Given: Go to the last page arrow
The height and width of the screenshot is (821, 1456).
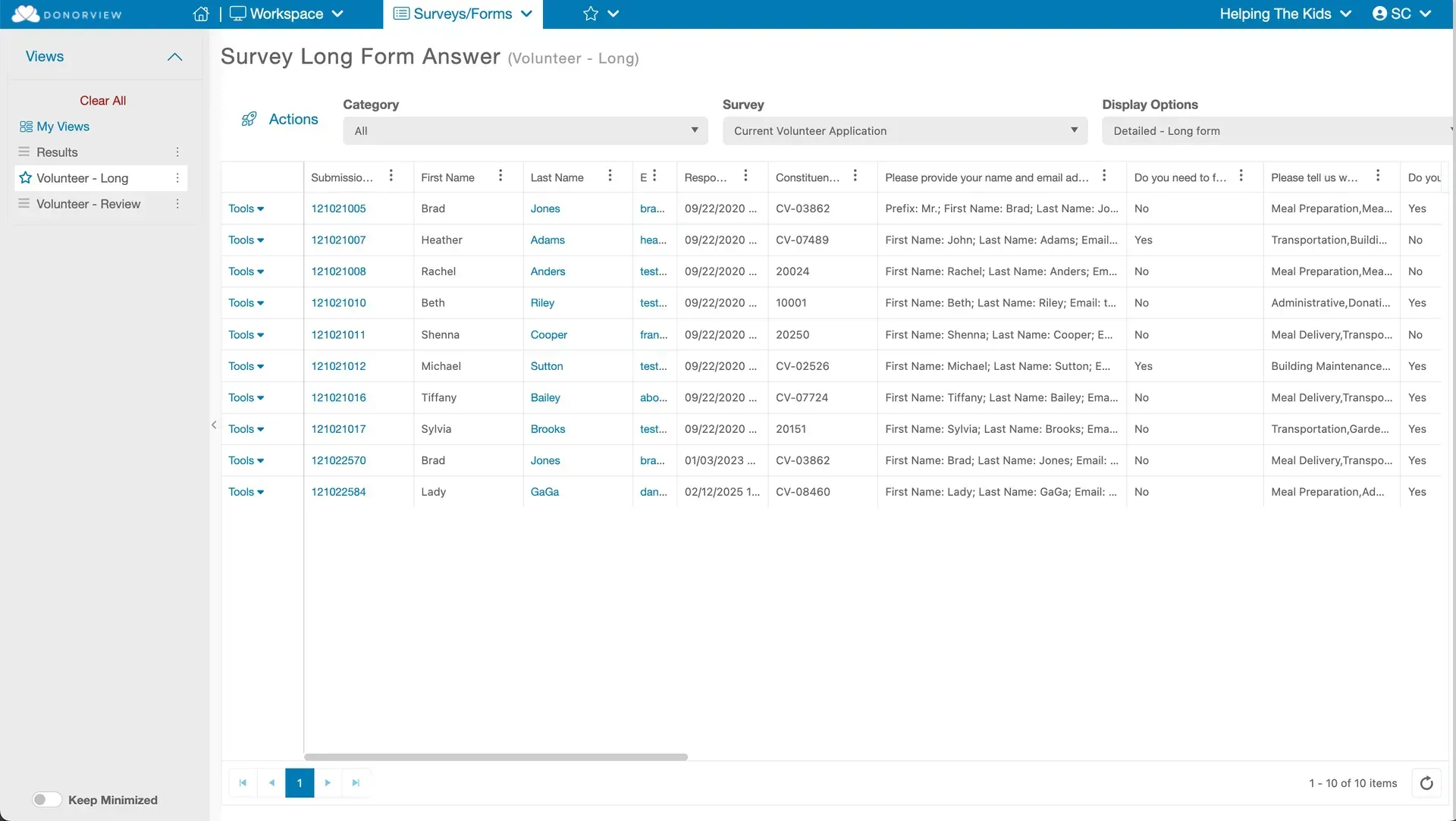Looking at the screenshot, I should click(356, 783).
